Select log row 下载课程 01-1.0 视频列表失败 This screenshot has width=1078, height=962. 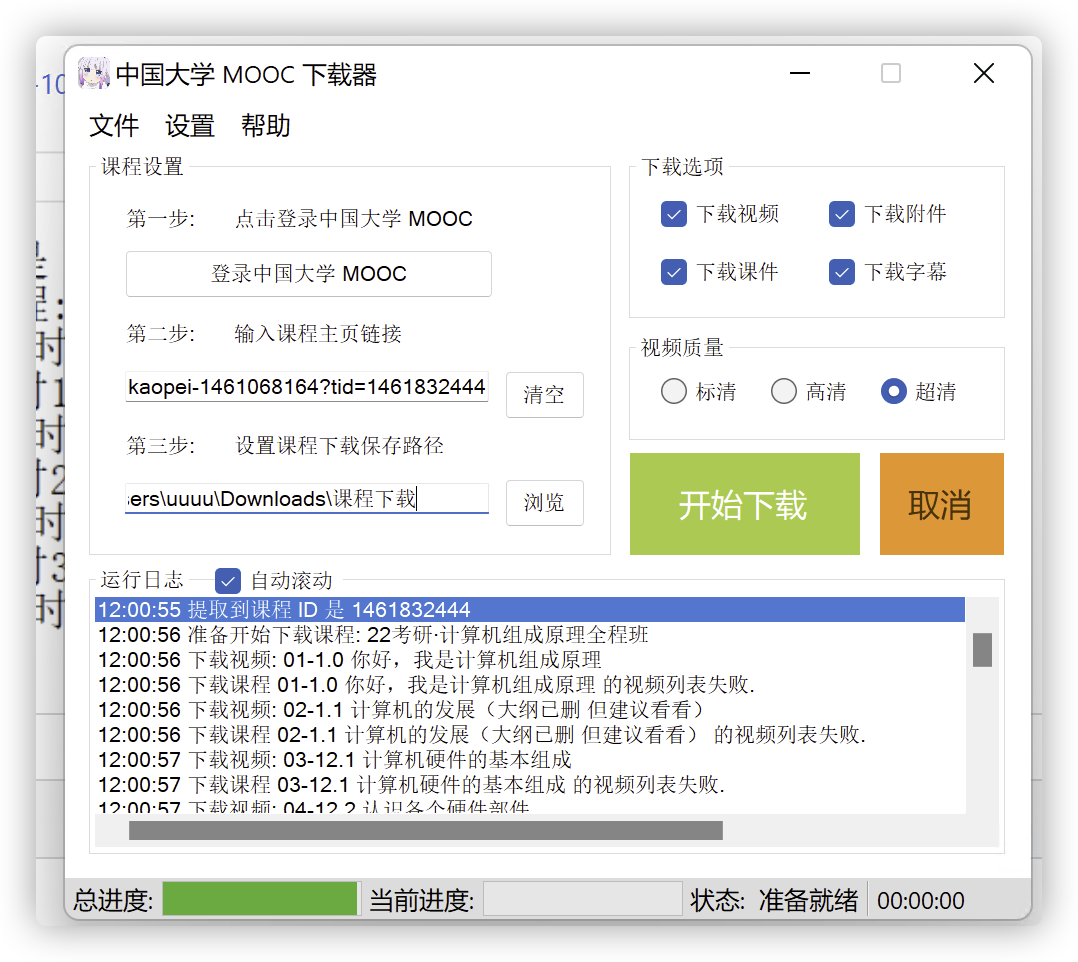click(x=529, y=685)
